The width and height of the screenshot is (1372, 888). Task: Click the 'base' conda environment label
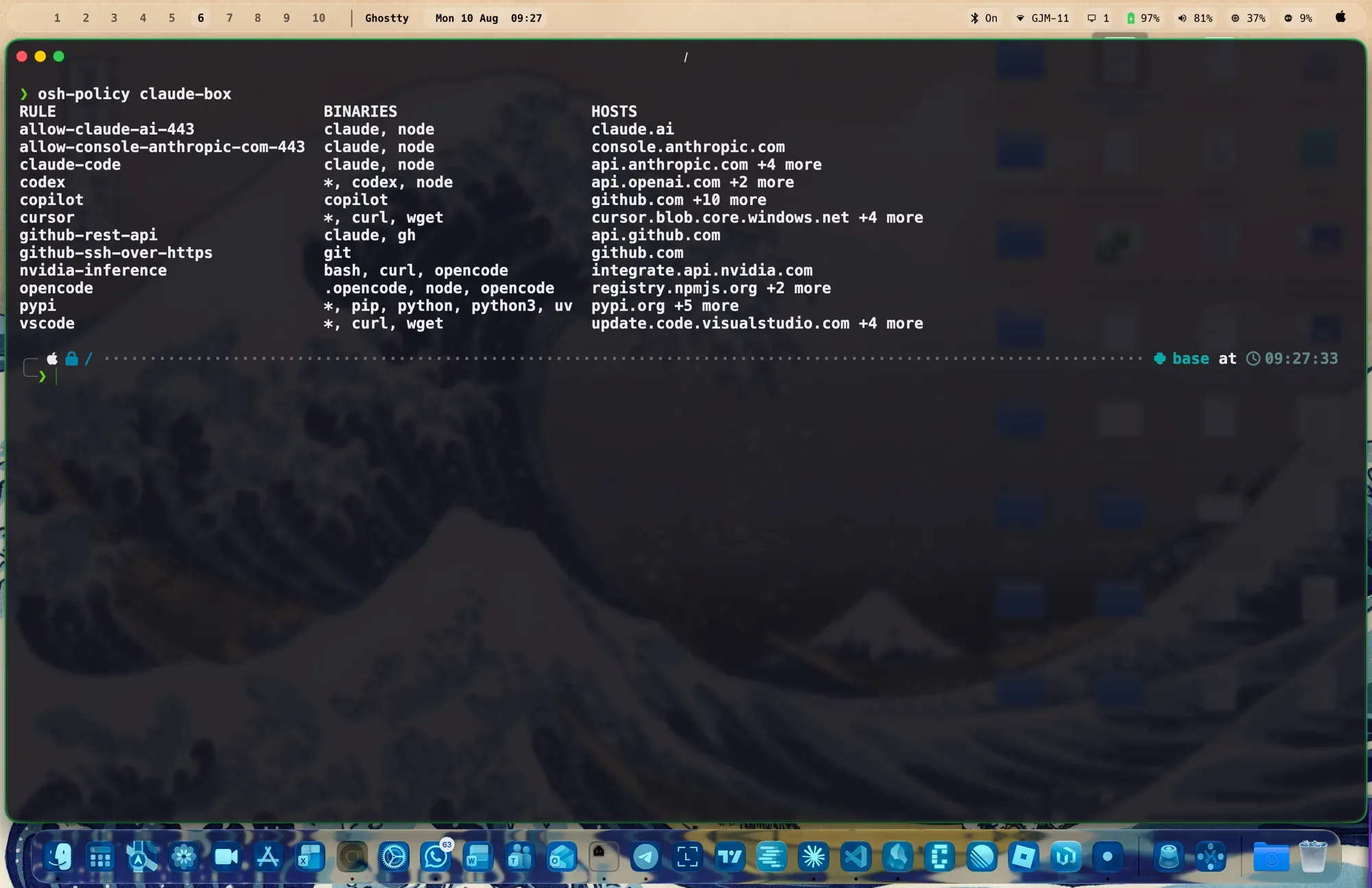click(1190, 359)
